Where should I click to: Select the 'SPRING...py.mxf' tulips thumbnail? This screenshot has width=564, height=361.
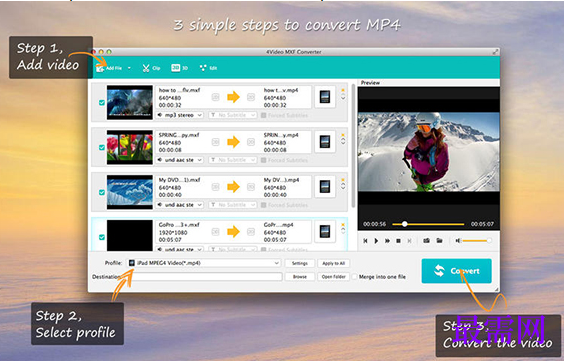pos(130,147)
